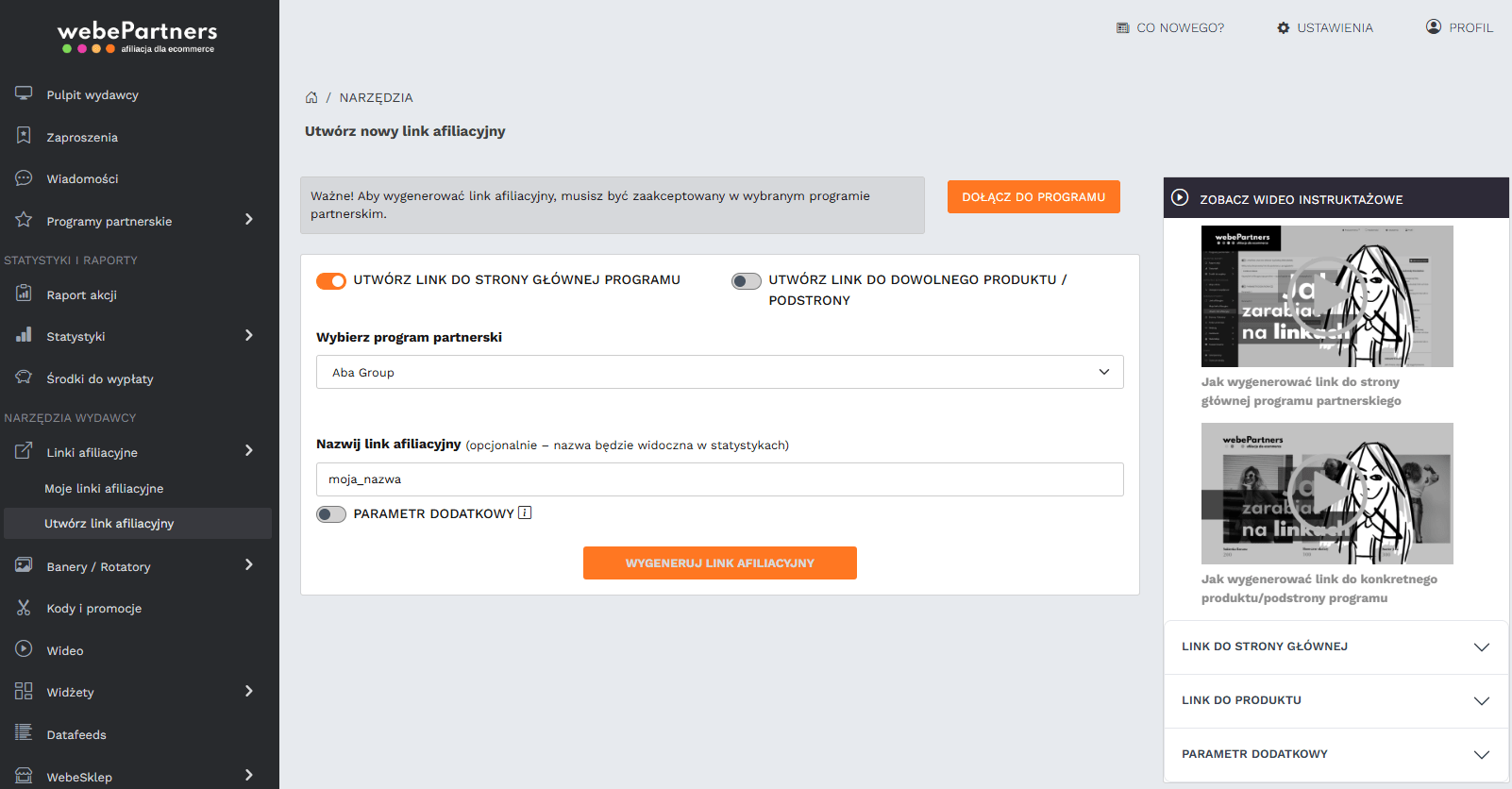
Task: Expand Programy partnerskie submenu arrow
Action: pos(249,219)
